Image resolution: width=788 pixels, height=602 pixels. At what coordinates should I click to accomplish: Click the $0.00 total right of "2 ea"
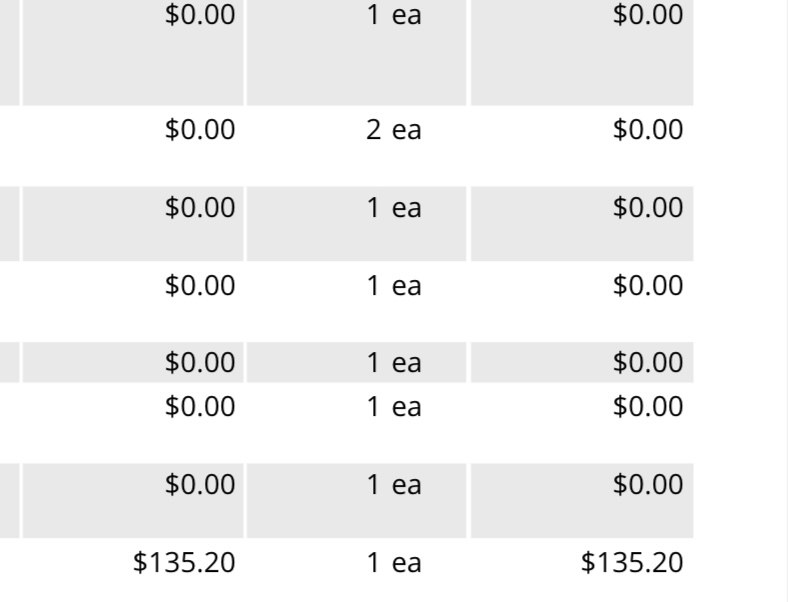click(x=647, y=130)
